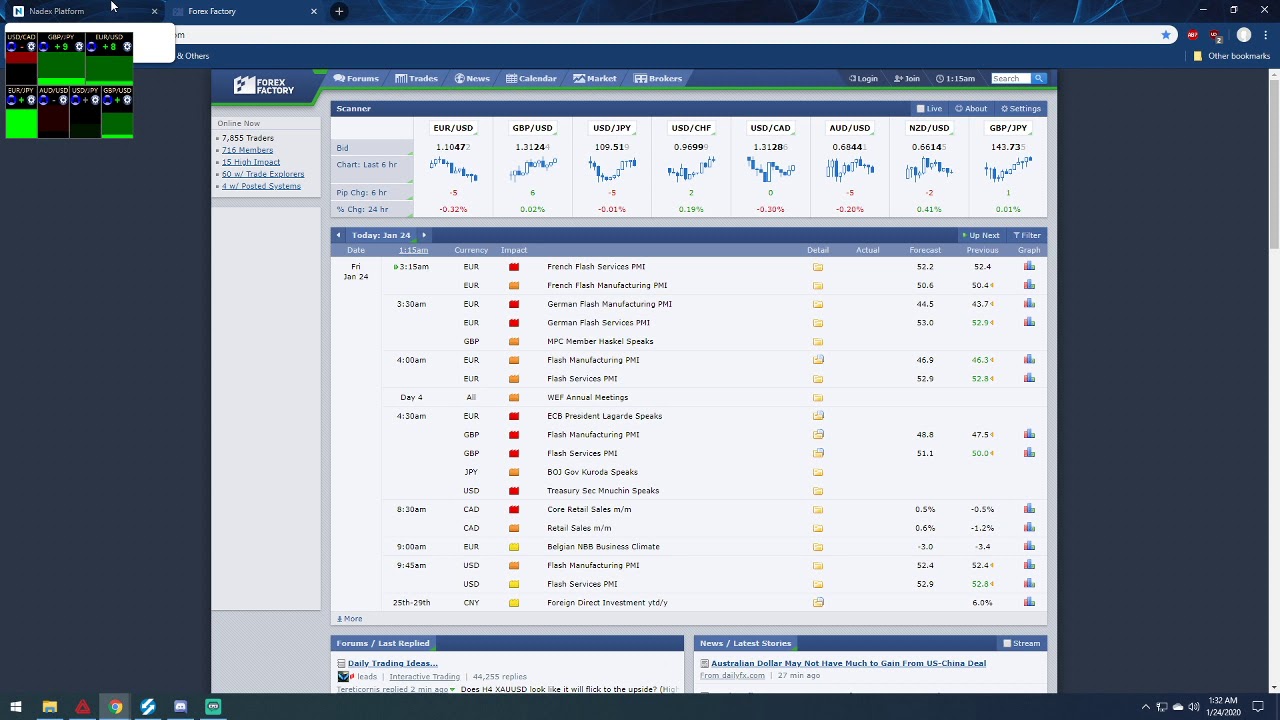The image size is (1280, 720).
Task: Open Chrome profile avatar
Action: (x=1244, y=35)
